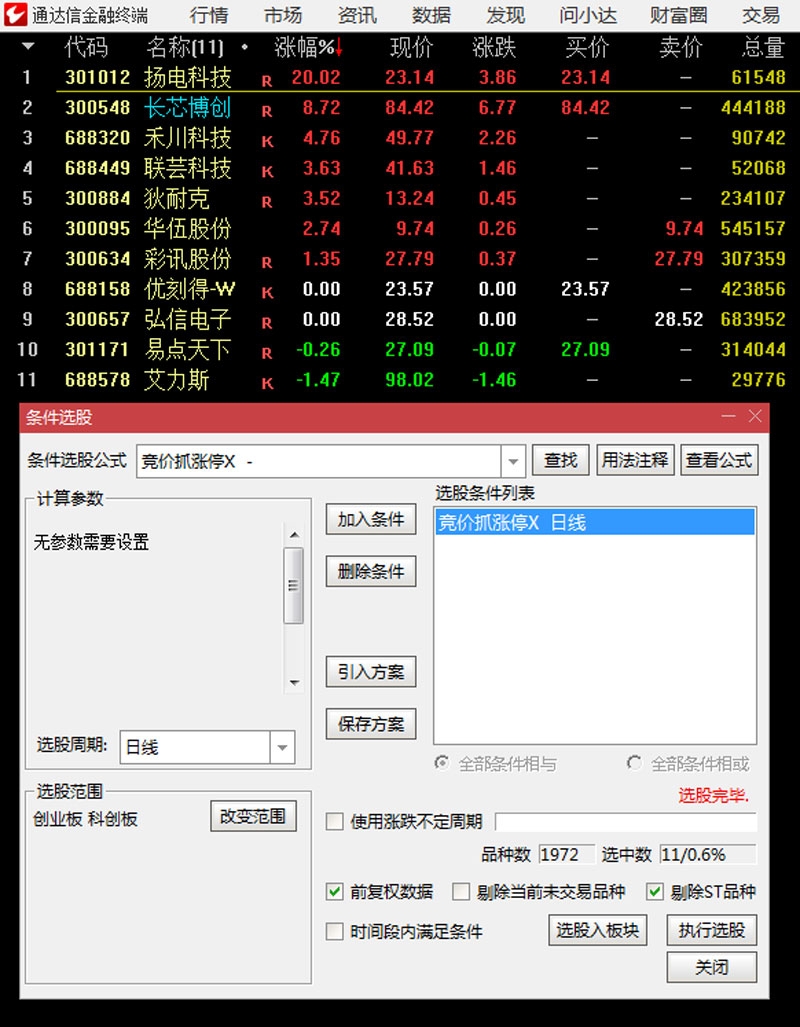Click the 引入方案 button
800x1027 pixels.
[371, 671]
